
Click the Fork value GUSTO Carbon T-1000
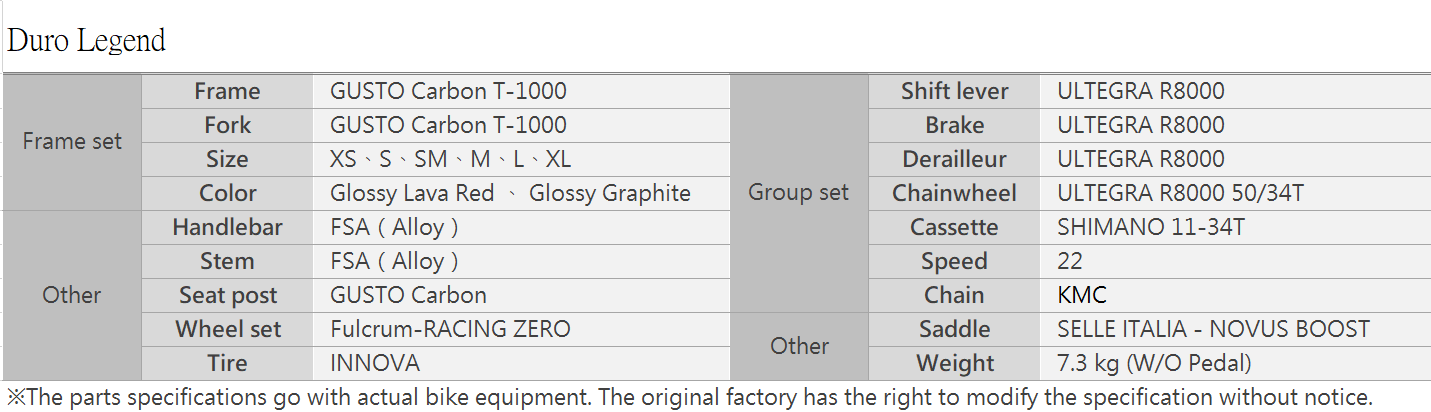[448, 125]
